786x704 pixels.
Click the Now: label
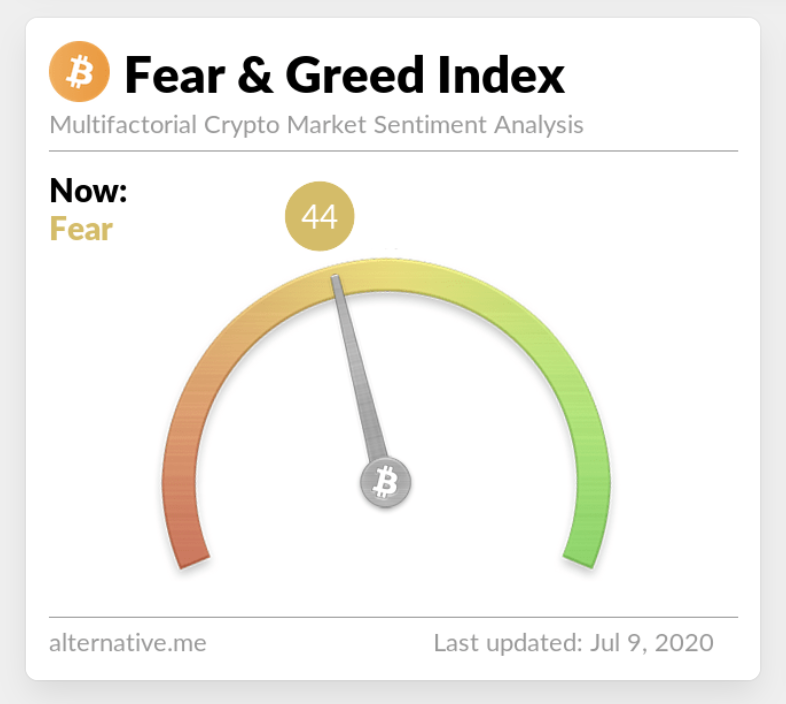tap(88, 191)
